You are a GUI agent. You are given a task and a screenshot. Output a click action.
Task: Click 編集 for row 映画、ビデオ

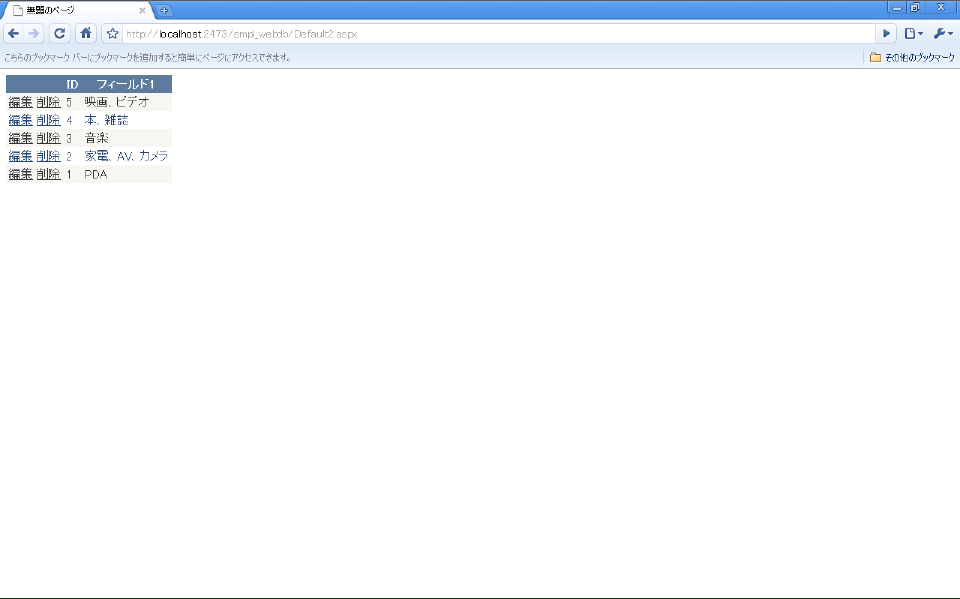click(20, 102)
